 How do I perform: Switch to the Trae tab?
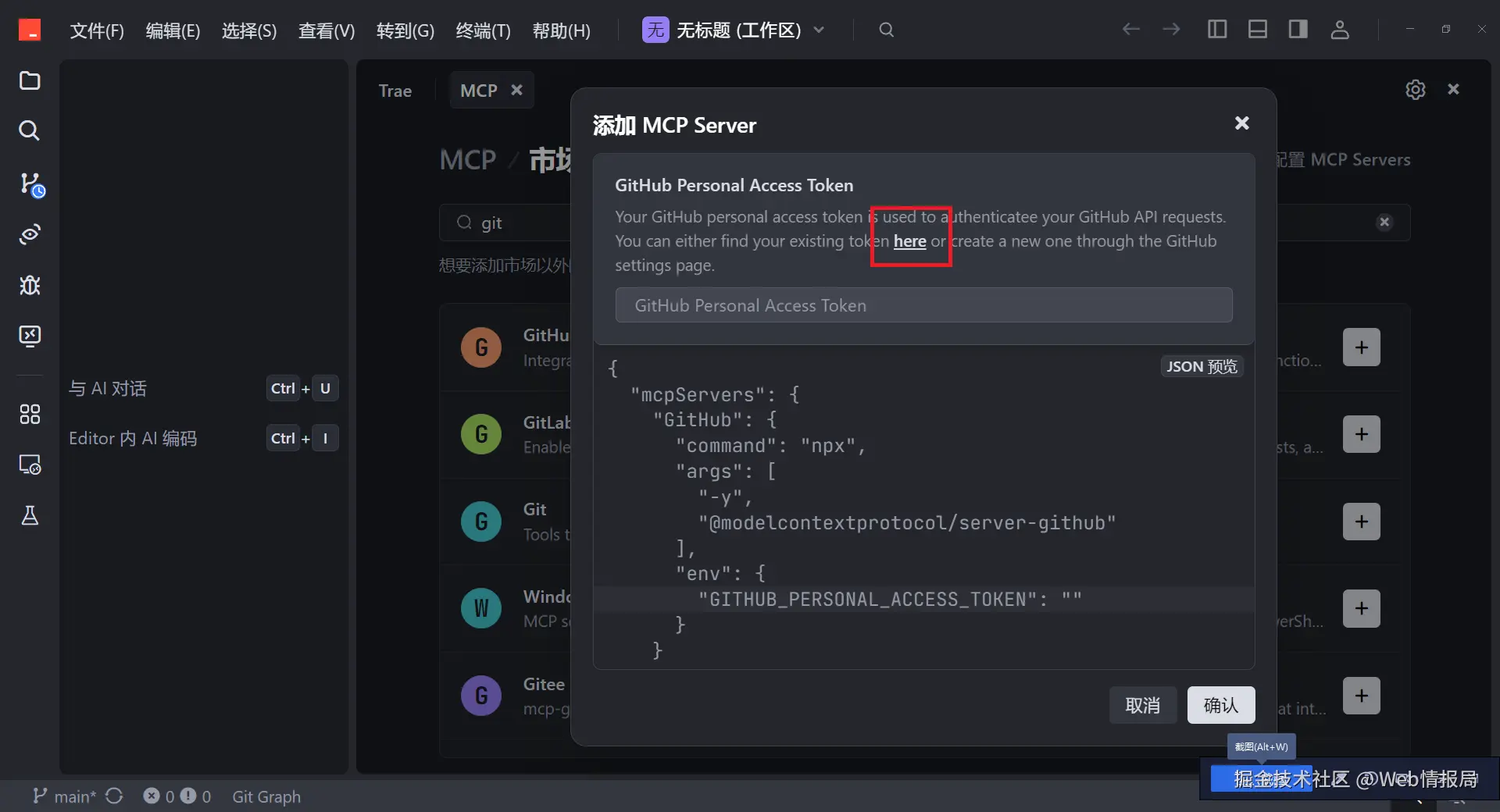(x=395, y=91)
